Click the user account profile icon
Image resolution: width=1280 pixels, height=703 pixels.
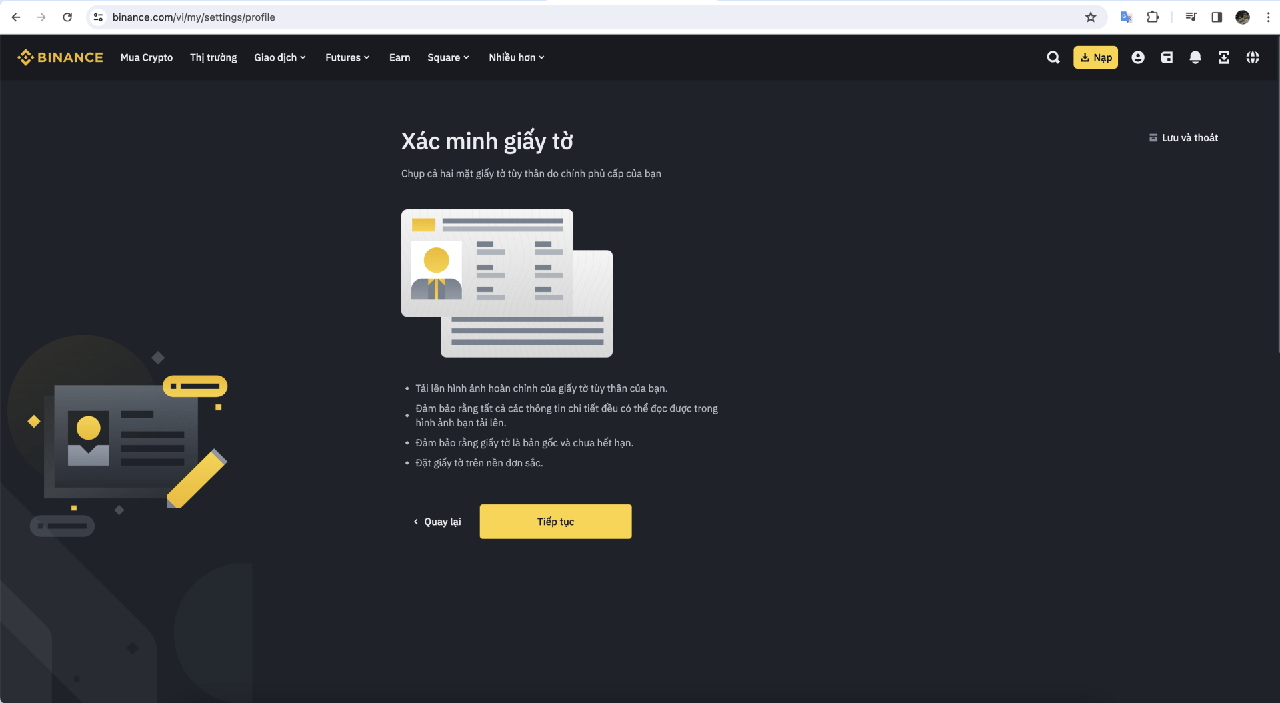pos(1138,58)
